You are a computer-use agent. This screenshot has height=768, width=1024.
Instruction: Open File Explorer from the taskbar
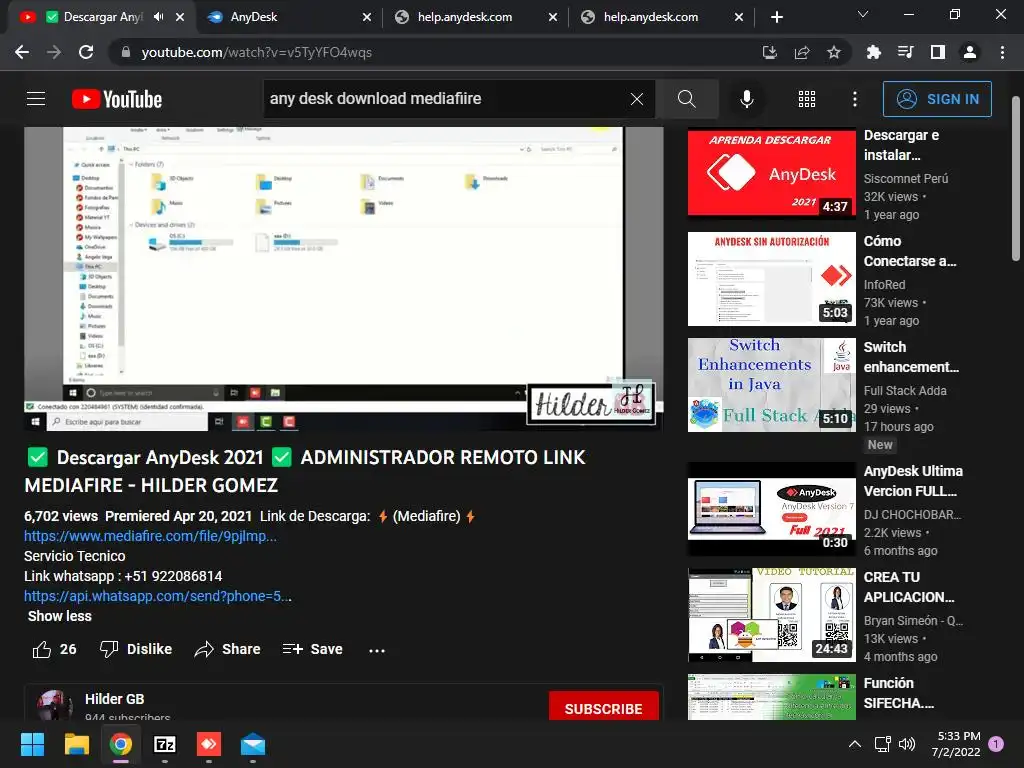(x=76, y=744)
